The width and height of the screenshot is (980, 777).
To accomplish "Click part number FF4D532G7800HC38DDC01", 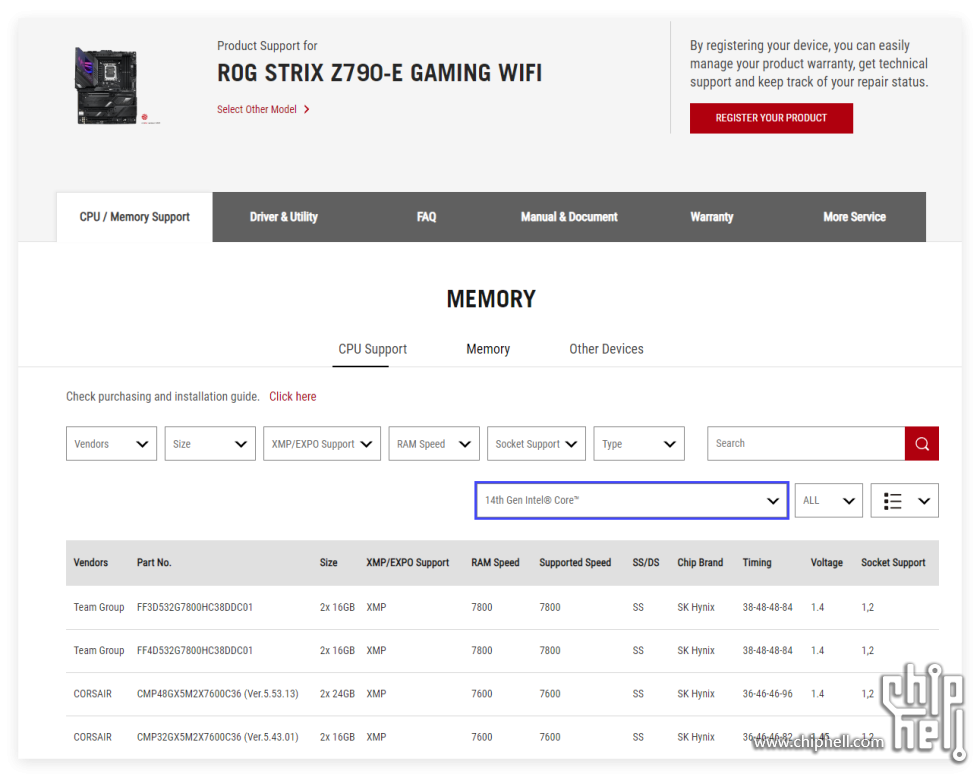I will coord(195,651).
